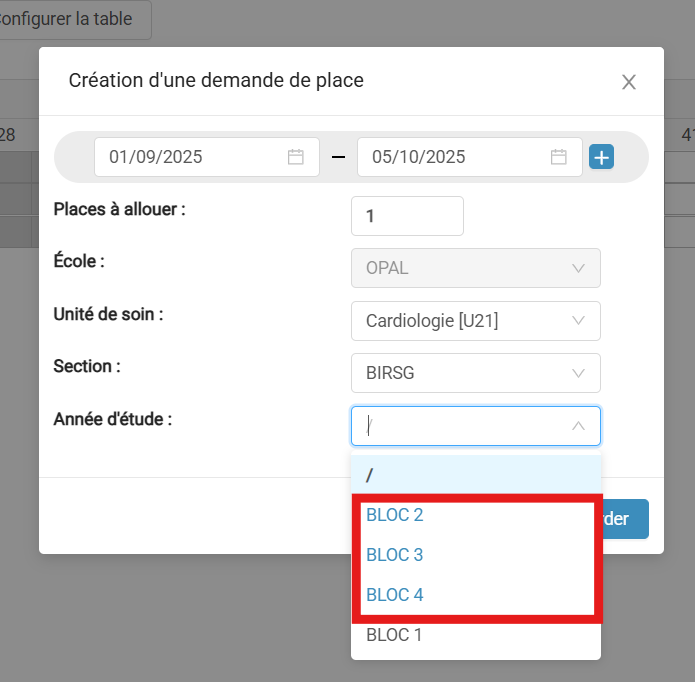Image resolution: width=695 pixels, height=682 pixels.
Task: Choose the highlighted slash option
Action: coord(476,475)
